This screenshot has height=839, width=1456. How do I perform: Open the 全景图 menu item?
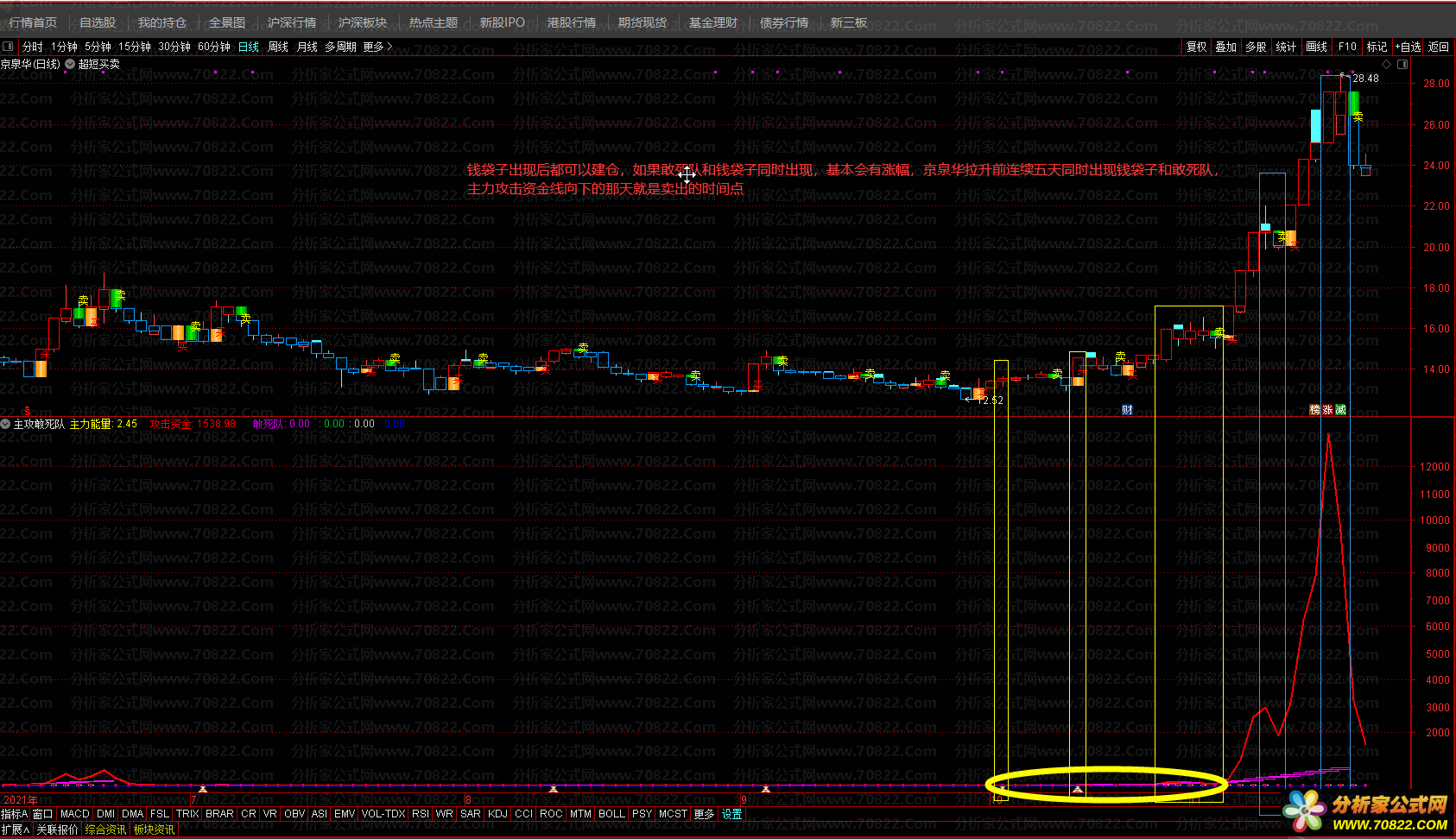(227, 22)
